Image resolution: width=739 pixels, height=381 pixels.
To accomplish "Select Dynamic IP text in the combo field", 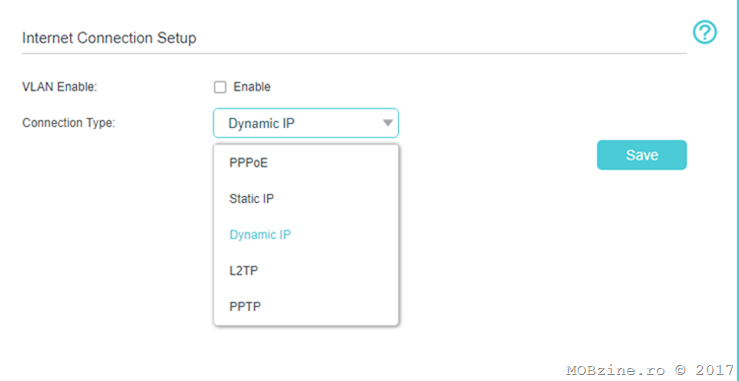I will 262,124.
